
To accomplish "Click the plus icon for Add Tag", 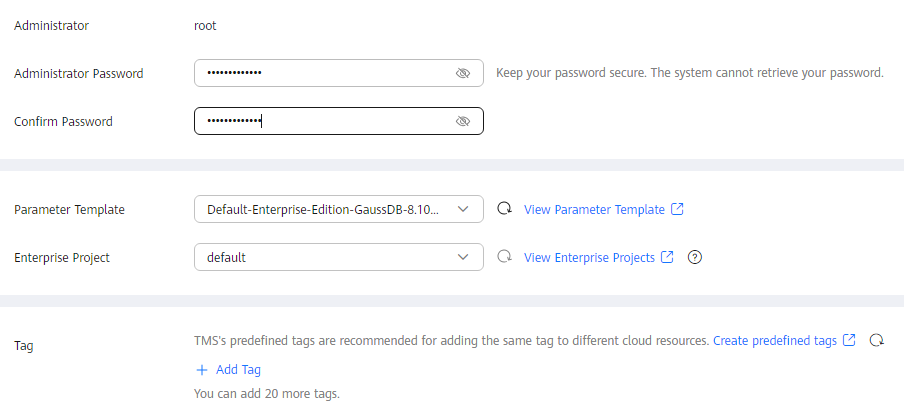I will (202, 370).
